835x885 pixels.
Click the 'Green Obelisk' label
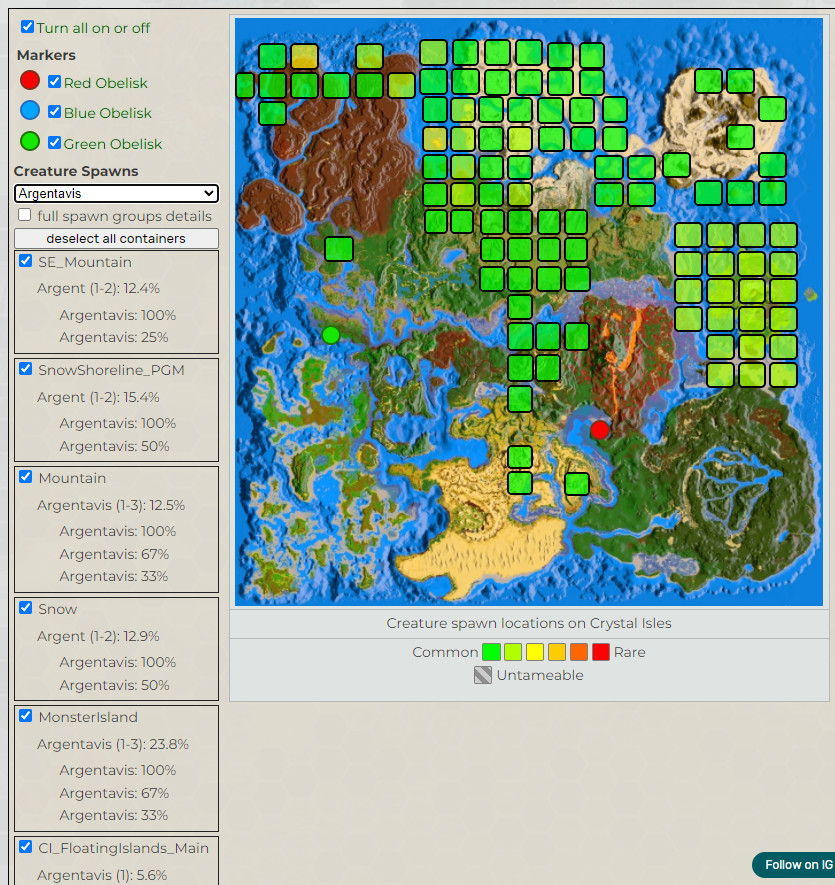tap(113, 144)
